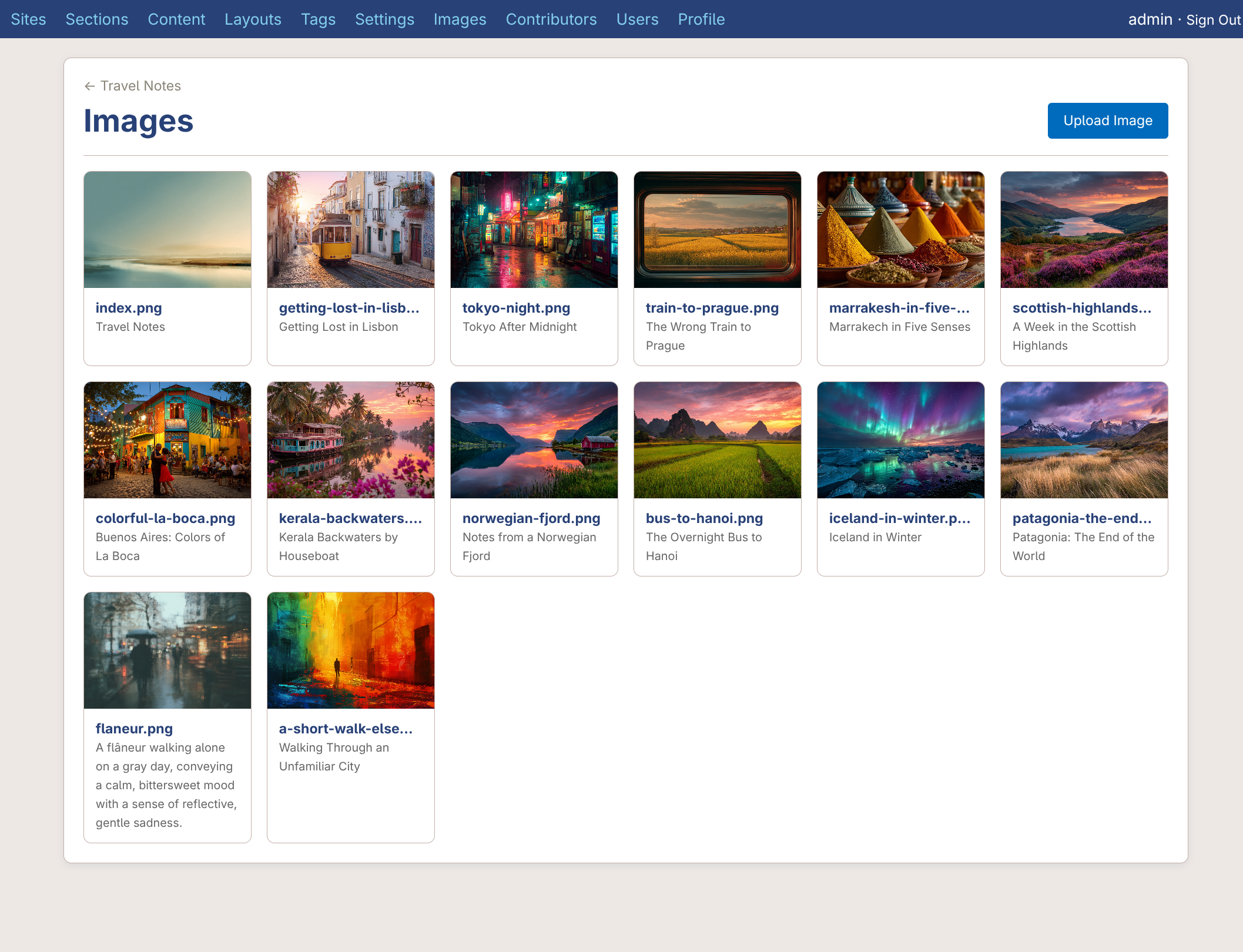Open the Sections menu item
This screenshot has height=952, width=1243.
96,19
